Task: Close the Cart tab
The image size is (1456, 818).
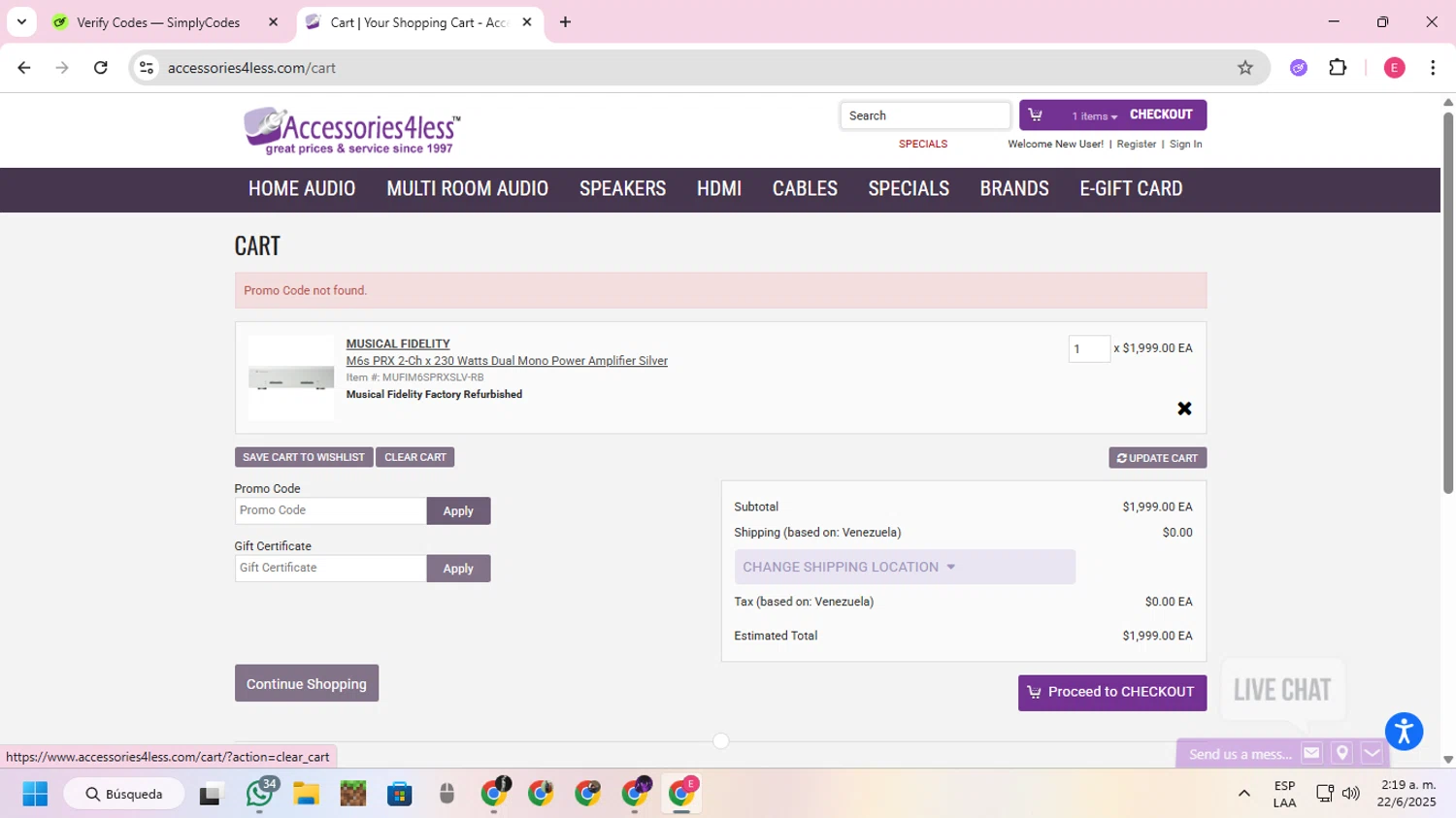Action: click(x=527, y=22)
